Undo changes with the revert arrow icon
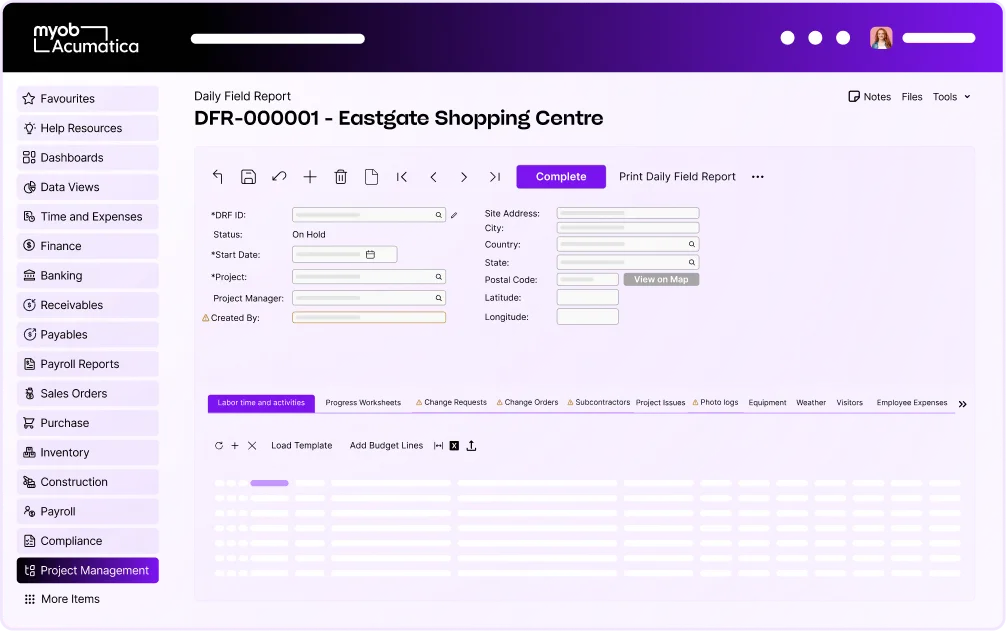 pos(278,176)
